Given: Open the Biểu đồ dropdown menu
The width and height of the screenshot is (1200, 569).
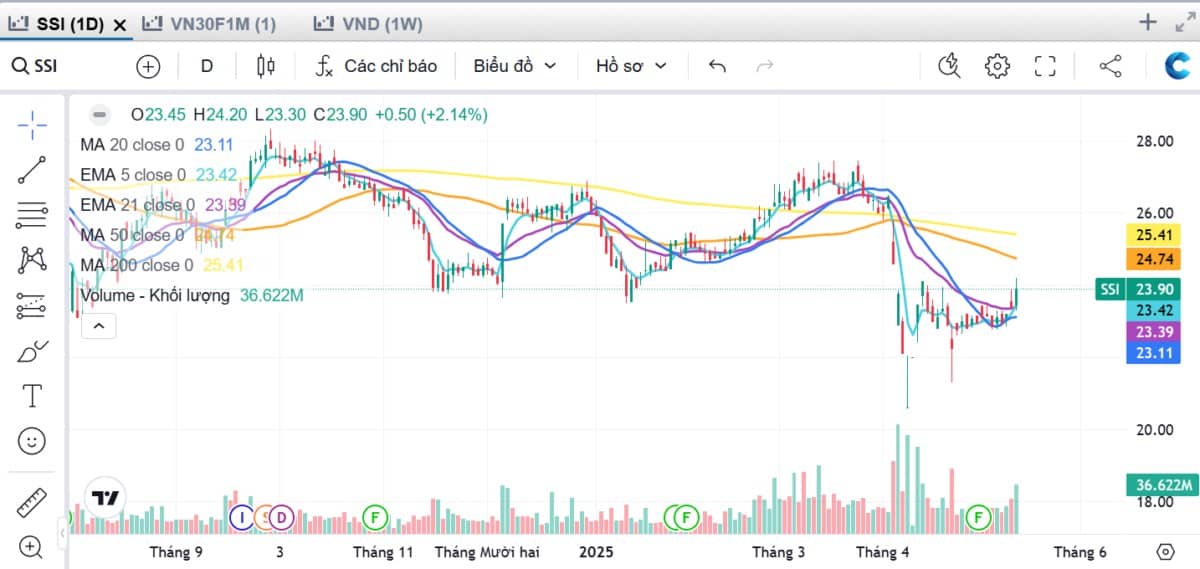Looking at the screenshot, I should [515, 66].
